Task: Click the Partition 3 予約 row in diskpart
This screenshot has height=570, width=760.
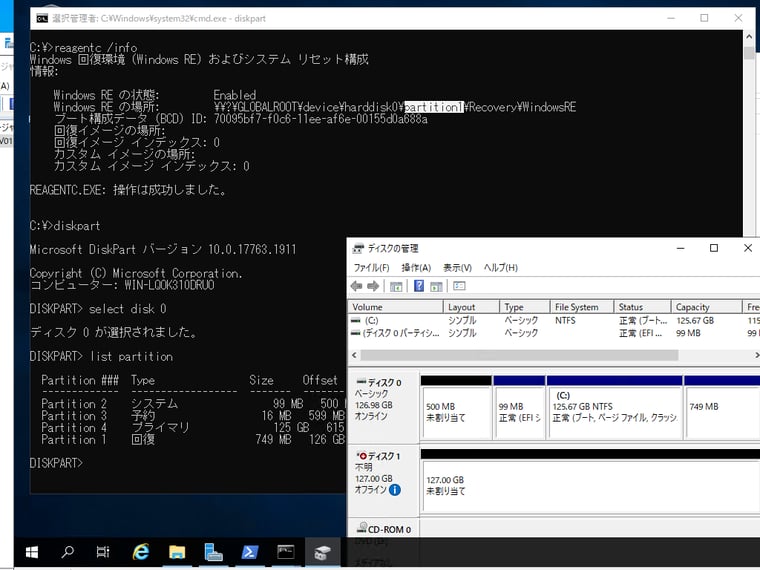Action: coord(193,416)
